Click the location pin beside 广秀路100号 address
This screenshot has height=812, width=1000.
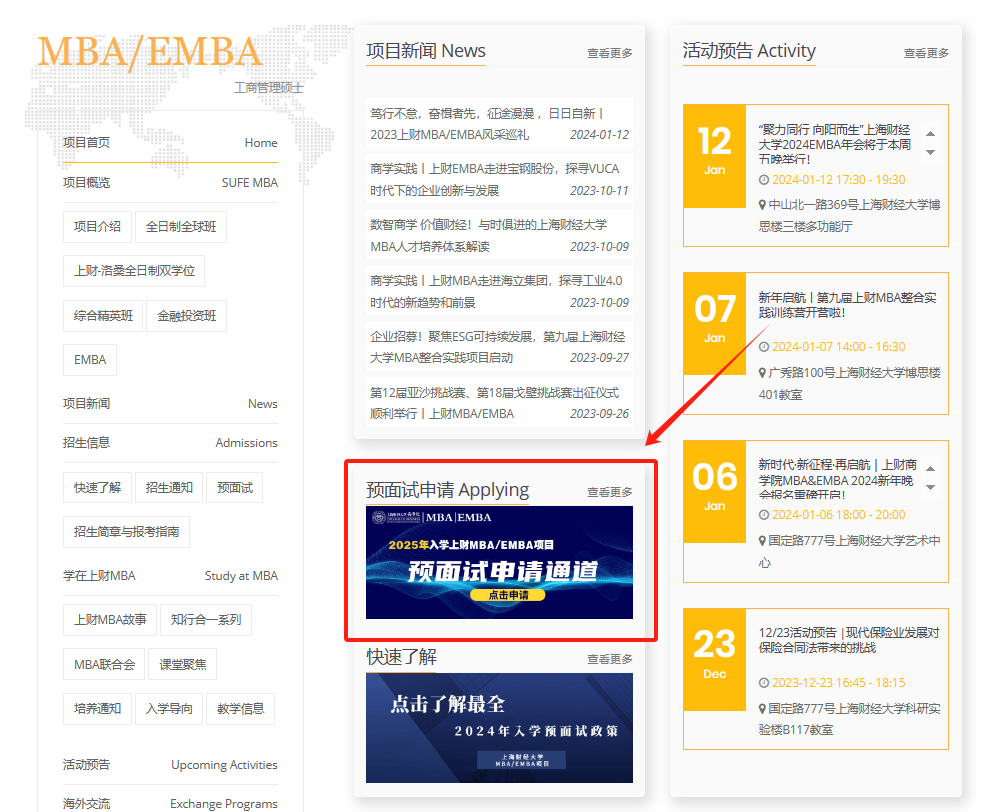(x=763, y=372)
